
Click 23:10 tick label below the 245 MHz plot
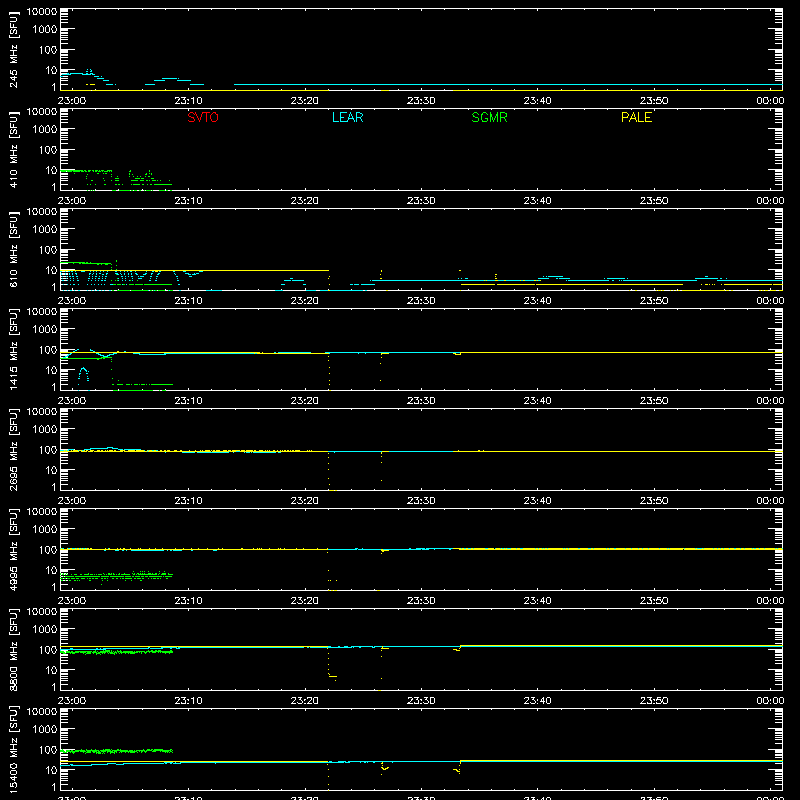pos(188,101)
